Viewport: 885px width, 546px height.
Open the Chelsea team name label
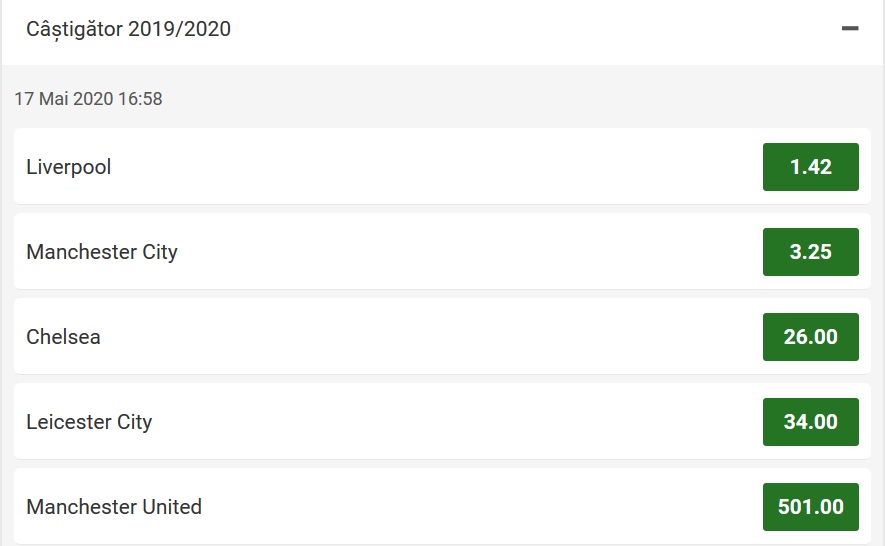[x=64, y=337]
